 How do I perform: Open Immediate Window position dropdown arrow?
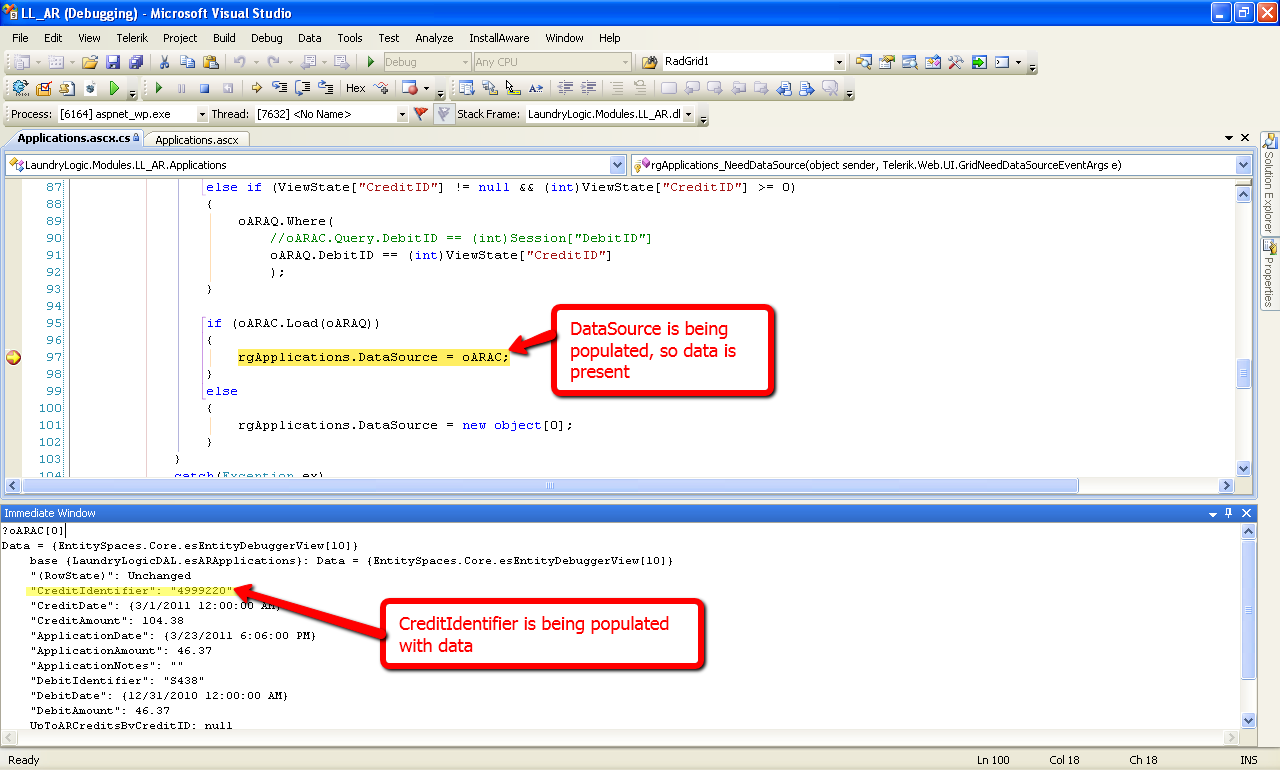tap(1212, 513)
